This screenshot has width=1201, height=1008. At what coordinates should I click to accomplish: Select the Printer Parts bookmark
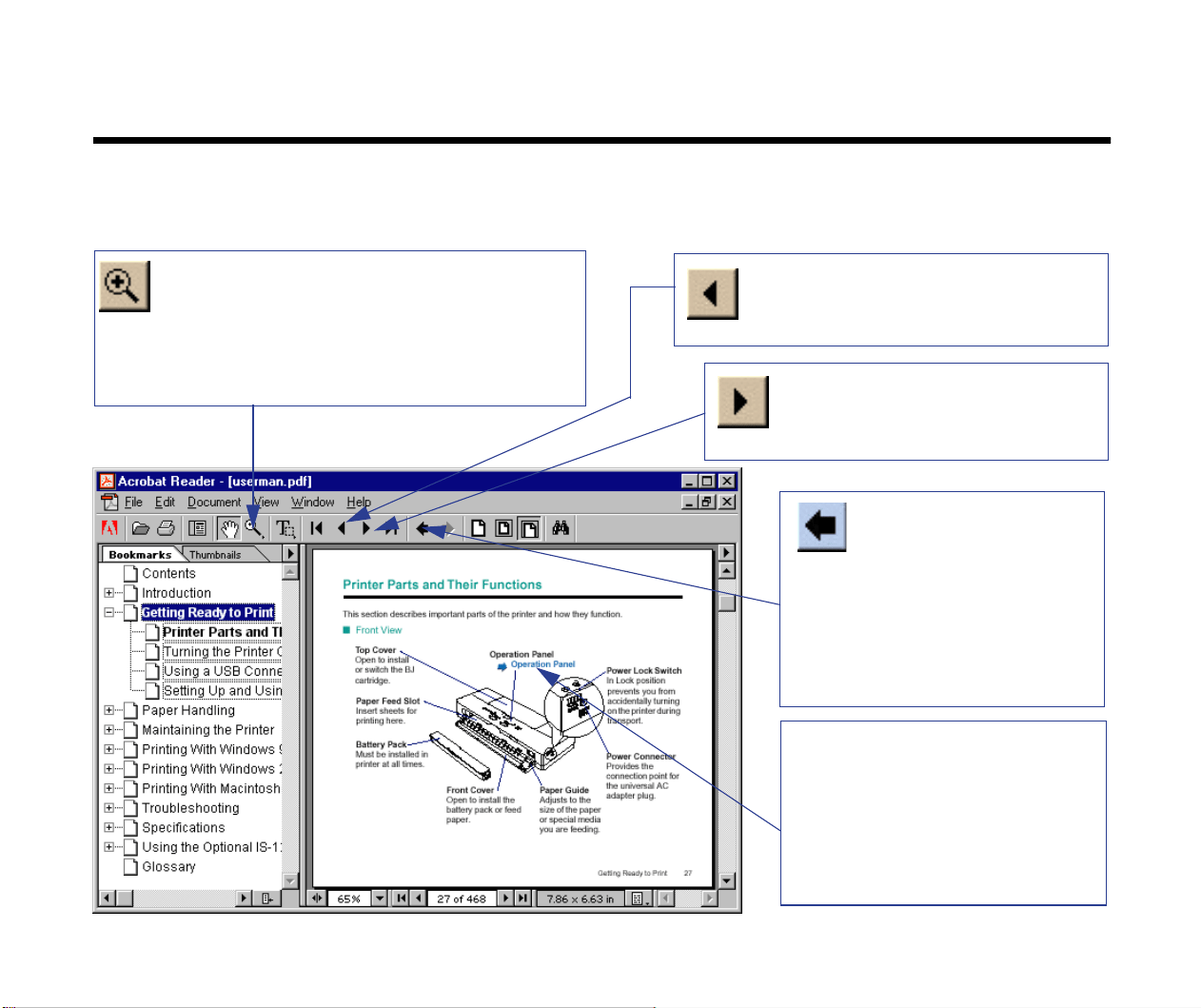[222, 632]
